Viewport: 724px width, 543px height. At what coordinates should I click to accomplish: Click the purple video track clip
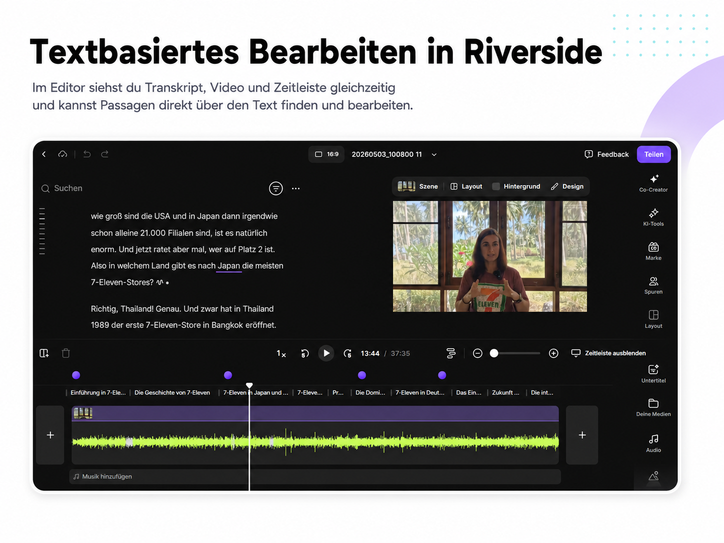tap(315, 413)
